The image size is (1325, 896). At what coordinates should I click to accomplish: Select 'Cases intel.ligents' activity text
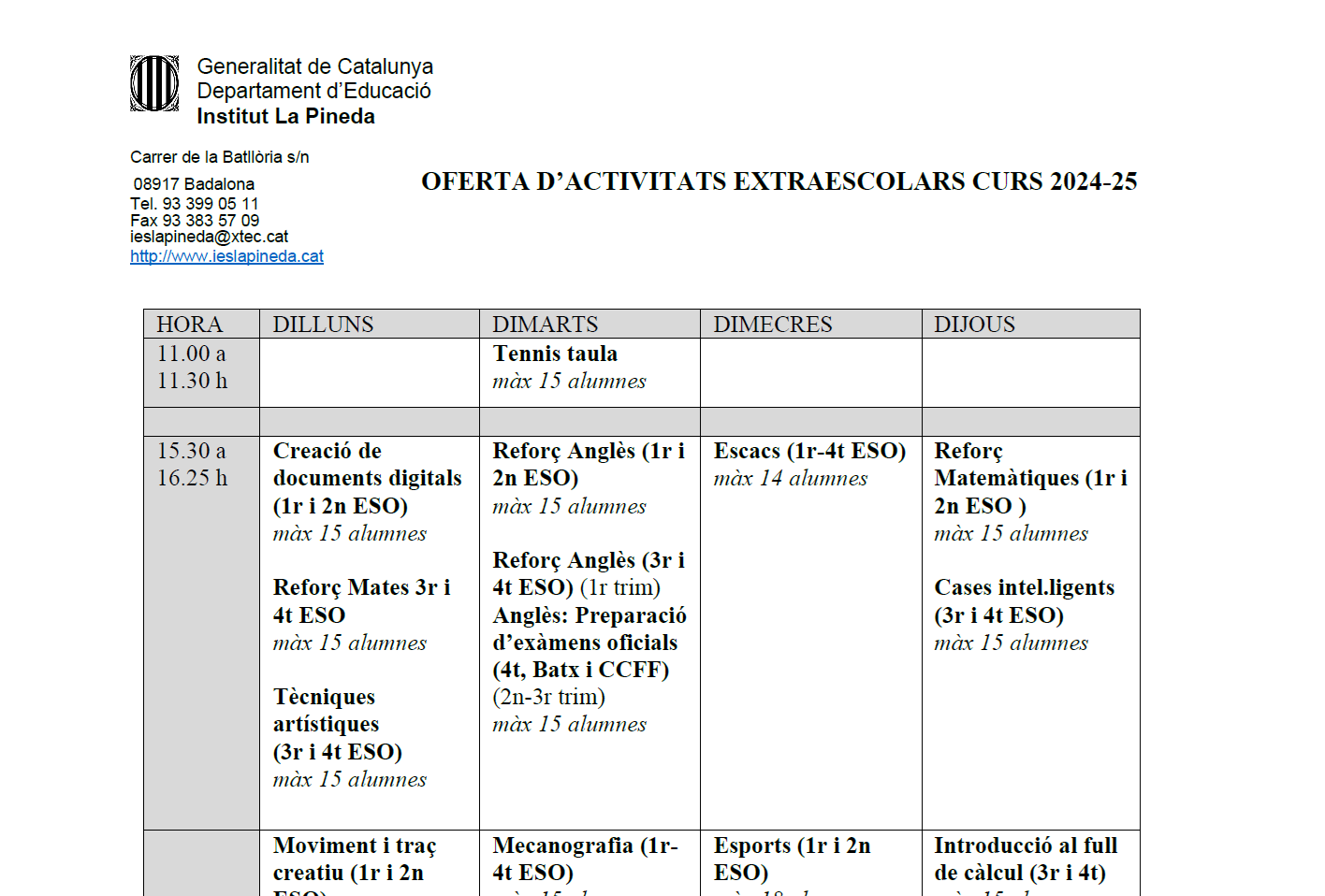point(1024,588)
